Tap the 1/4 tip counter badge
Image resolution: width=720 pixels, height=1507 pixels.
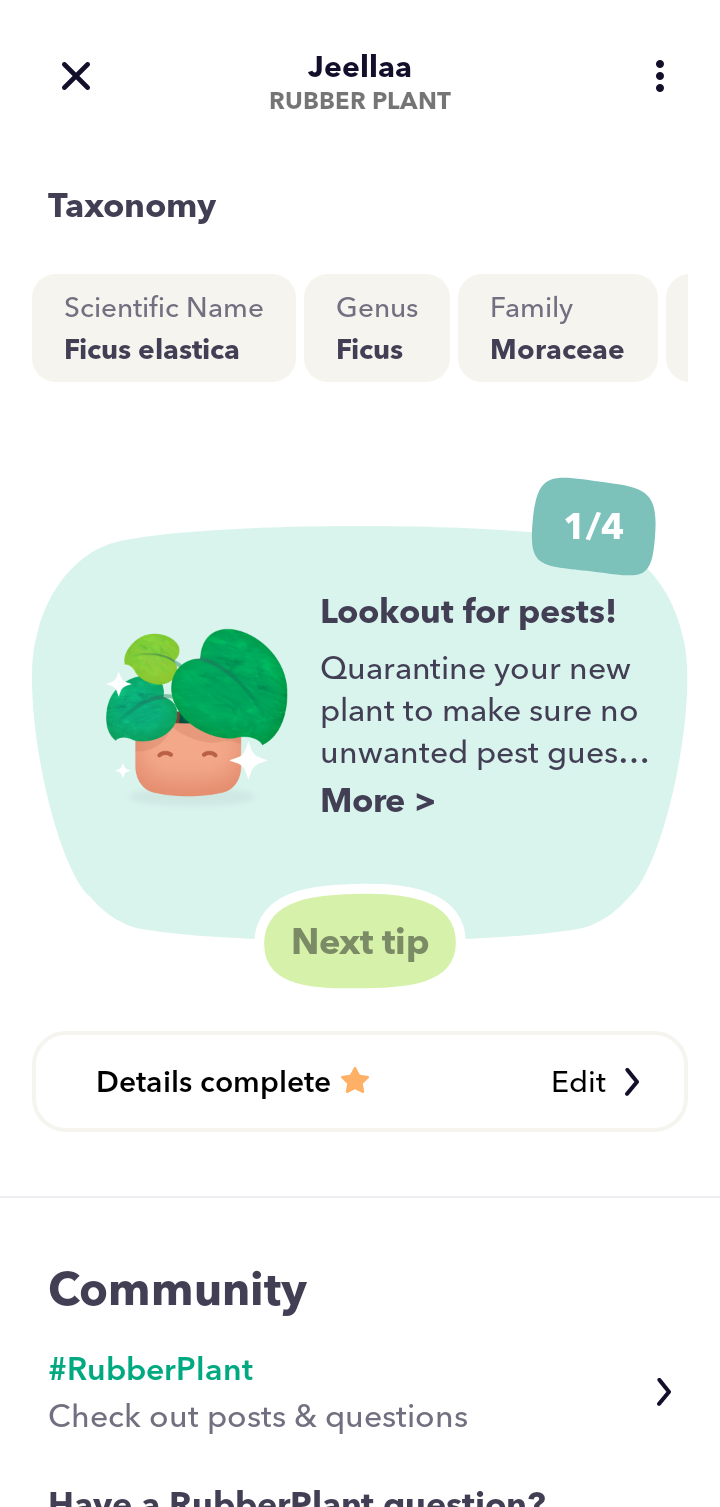(594, 527)
